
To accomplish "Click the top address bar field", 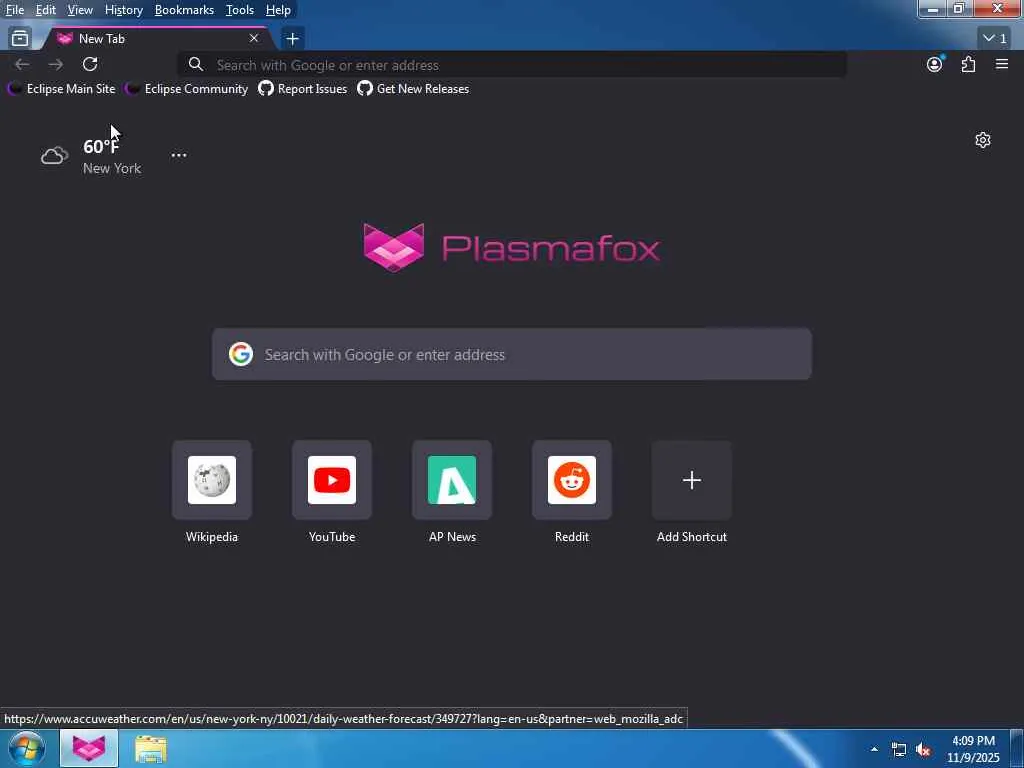I will [x=513, y=65].
